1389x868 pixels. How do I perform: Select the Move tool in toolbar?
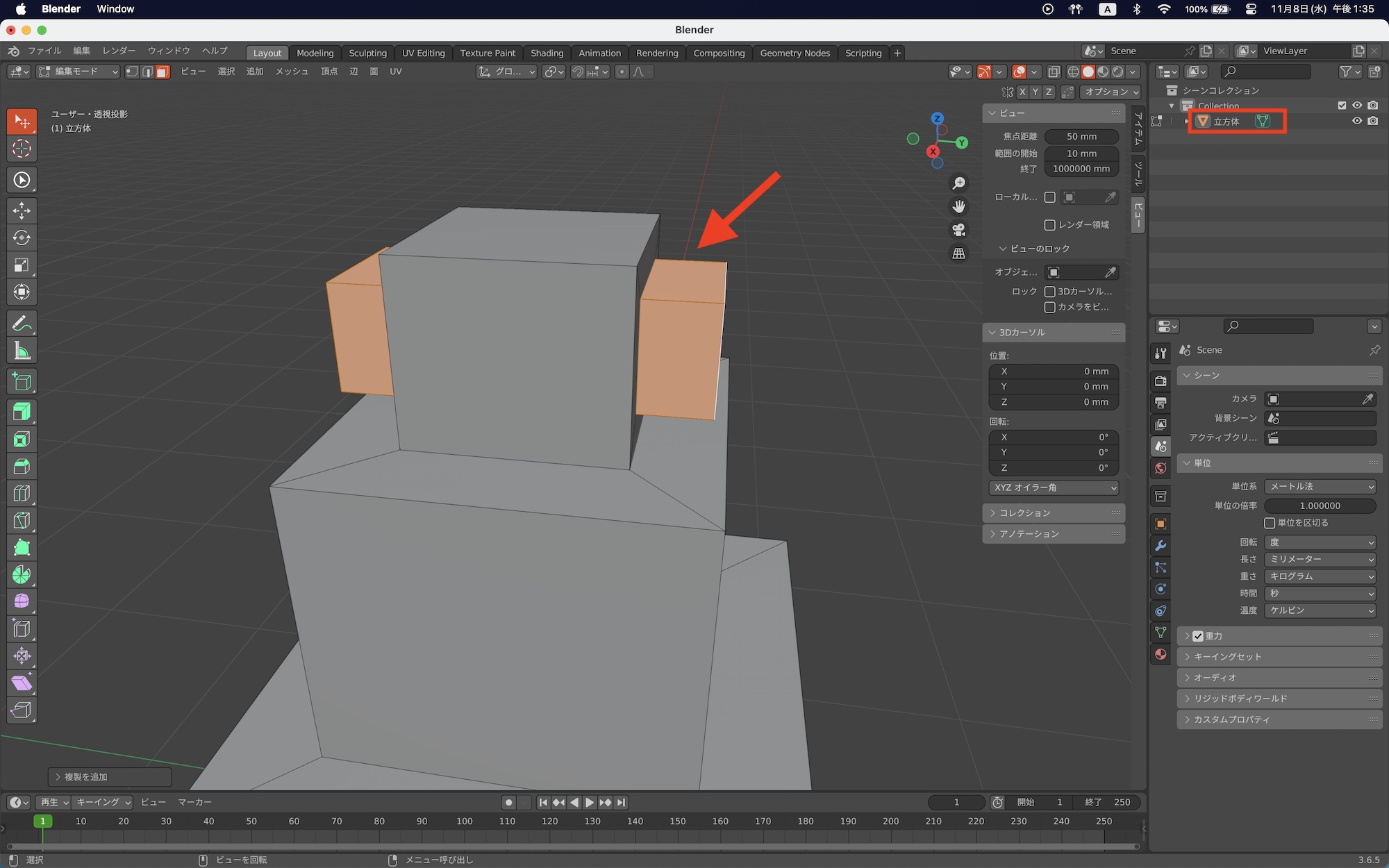tap(22, 210)
